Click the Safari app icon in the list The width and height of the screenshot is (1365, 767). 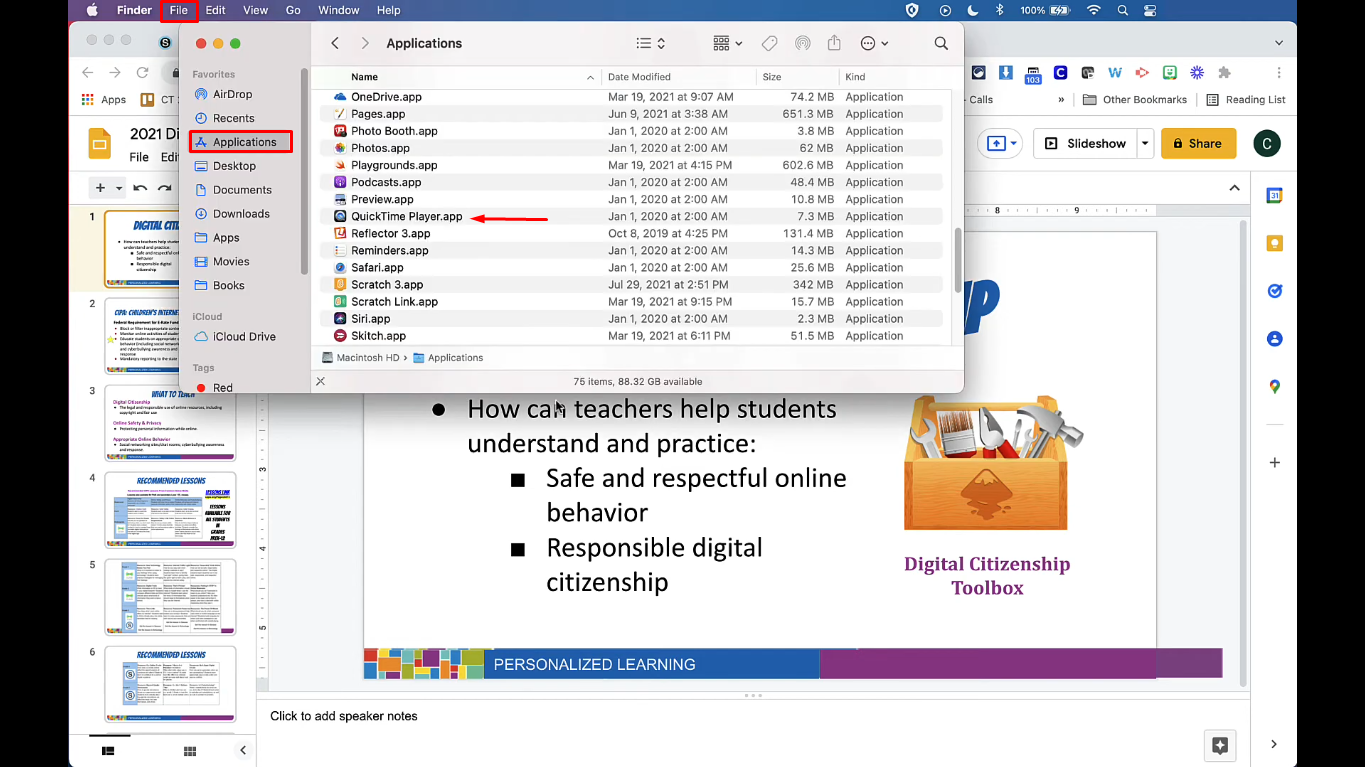point(340,268)
